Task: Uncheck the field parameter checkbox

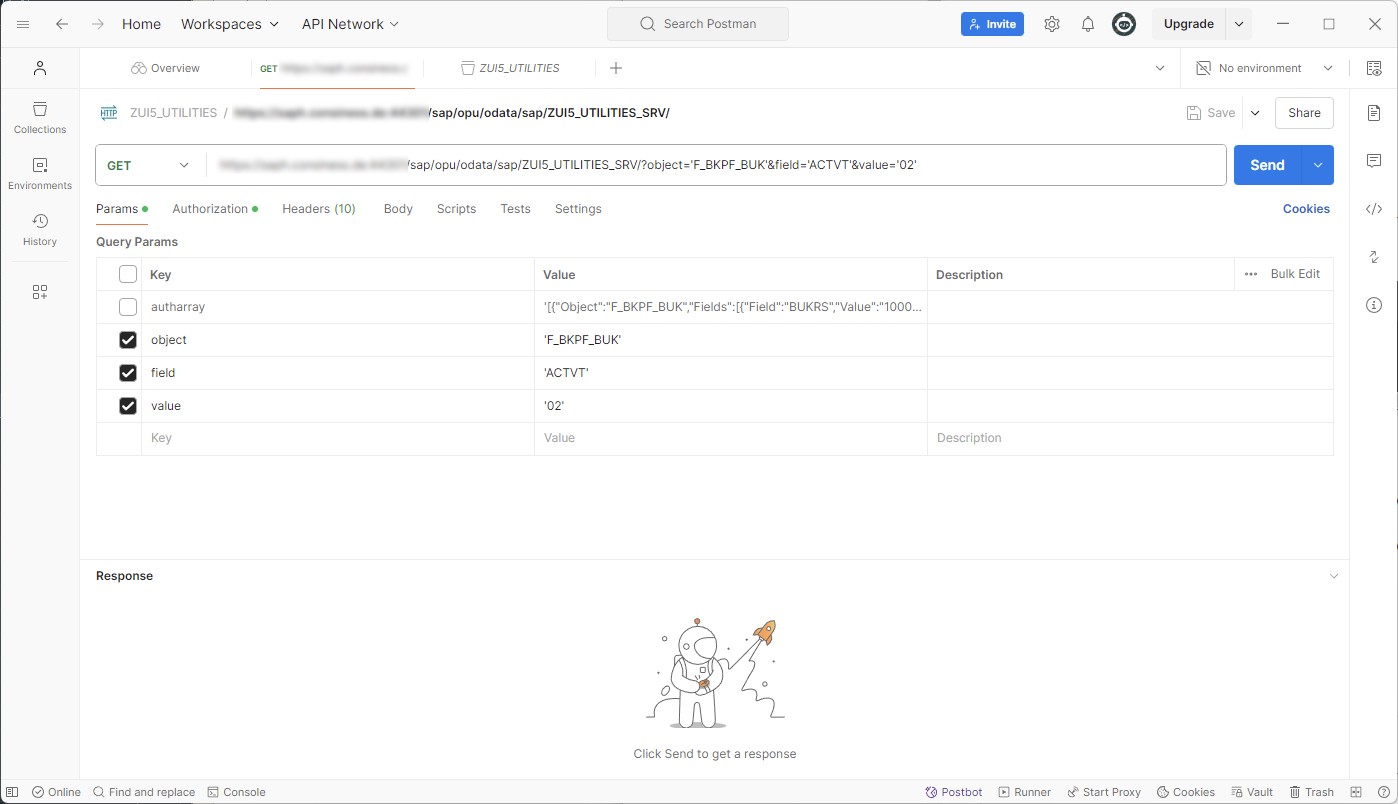Action: point(128,373)
